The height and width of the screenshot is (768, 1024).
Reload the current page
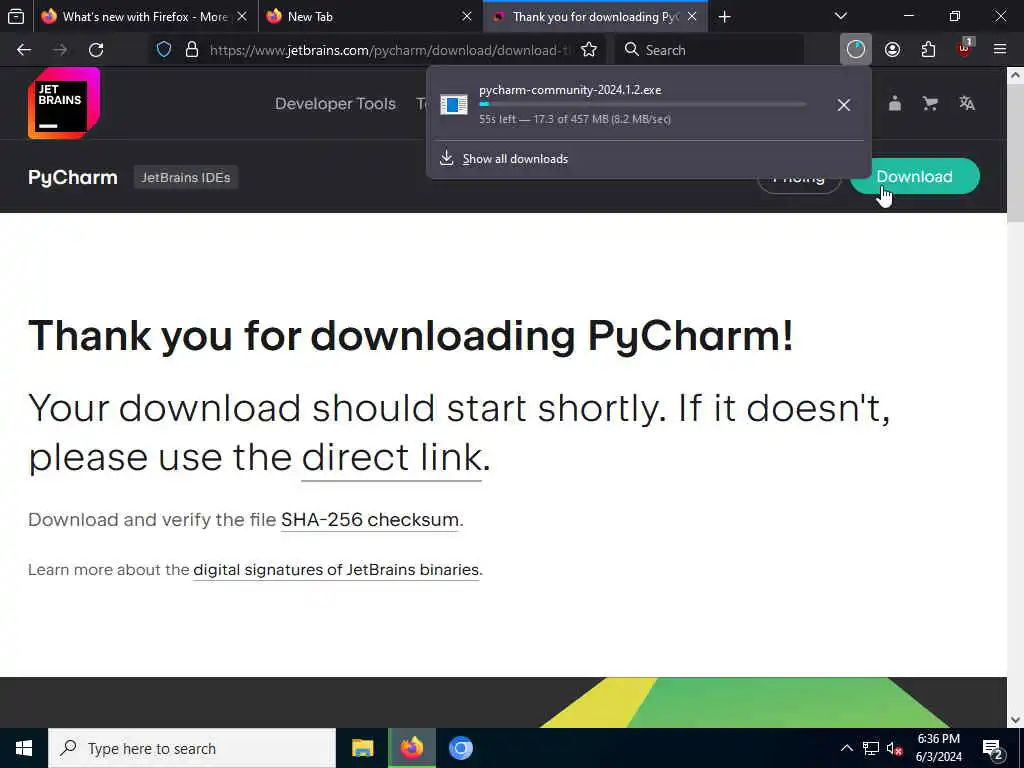pyautogui.click(x=96, y=50)
